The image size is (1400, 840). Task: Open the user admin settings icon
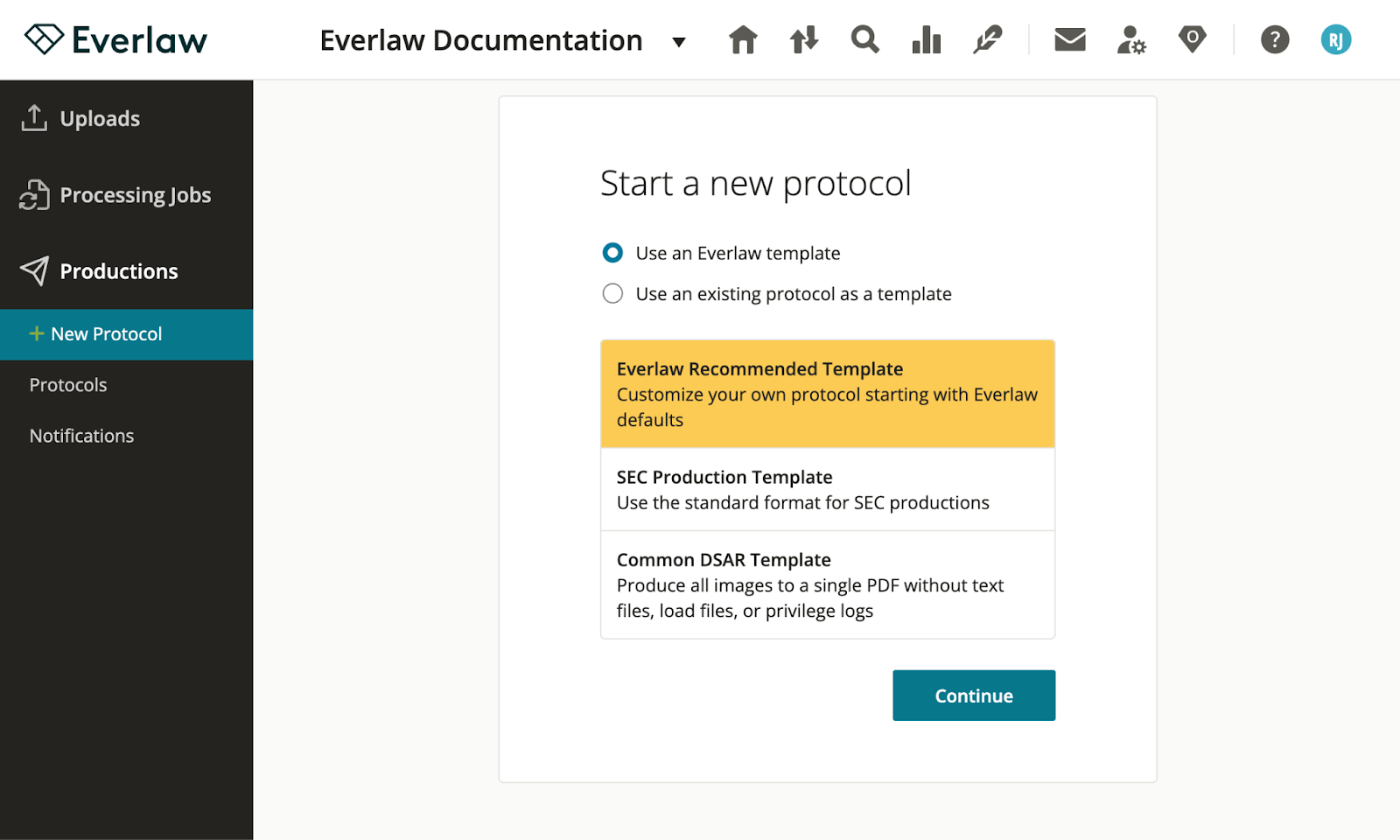click(1131, 39)
